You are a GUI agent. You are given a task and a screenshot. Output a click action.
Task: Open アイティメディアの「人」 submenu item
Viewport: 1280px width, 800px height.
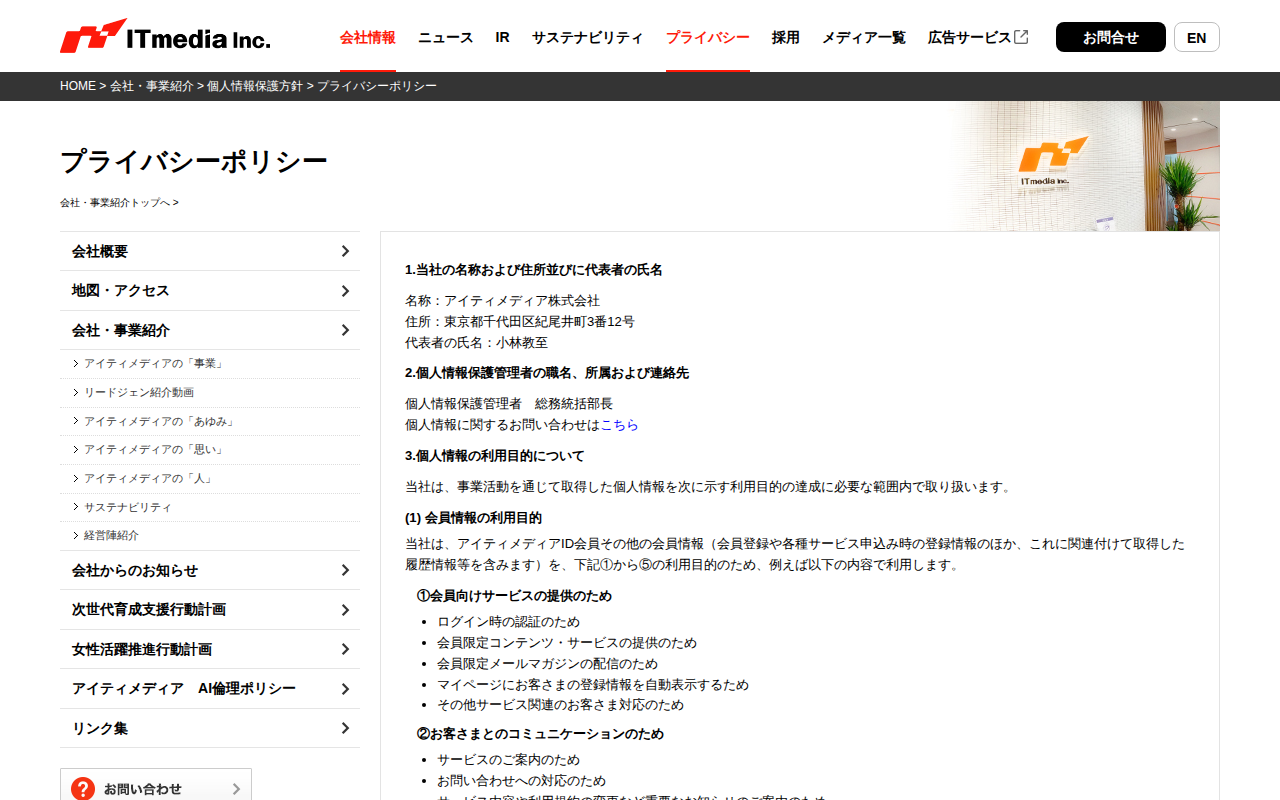click(x=210, y=479)
